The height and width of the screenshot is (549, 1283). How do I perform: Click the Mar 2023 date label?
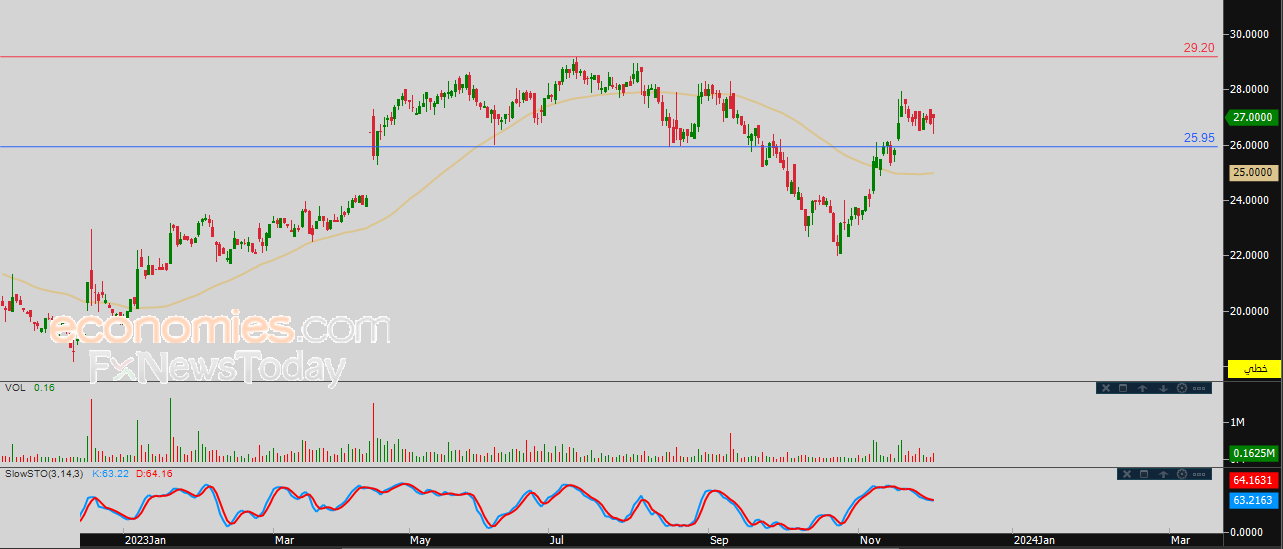click(x=285, y=540)
